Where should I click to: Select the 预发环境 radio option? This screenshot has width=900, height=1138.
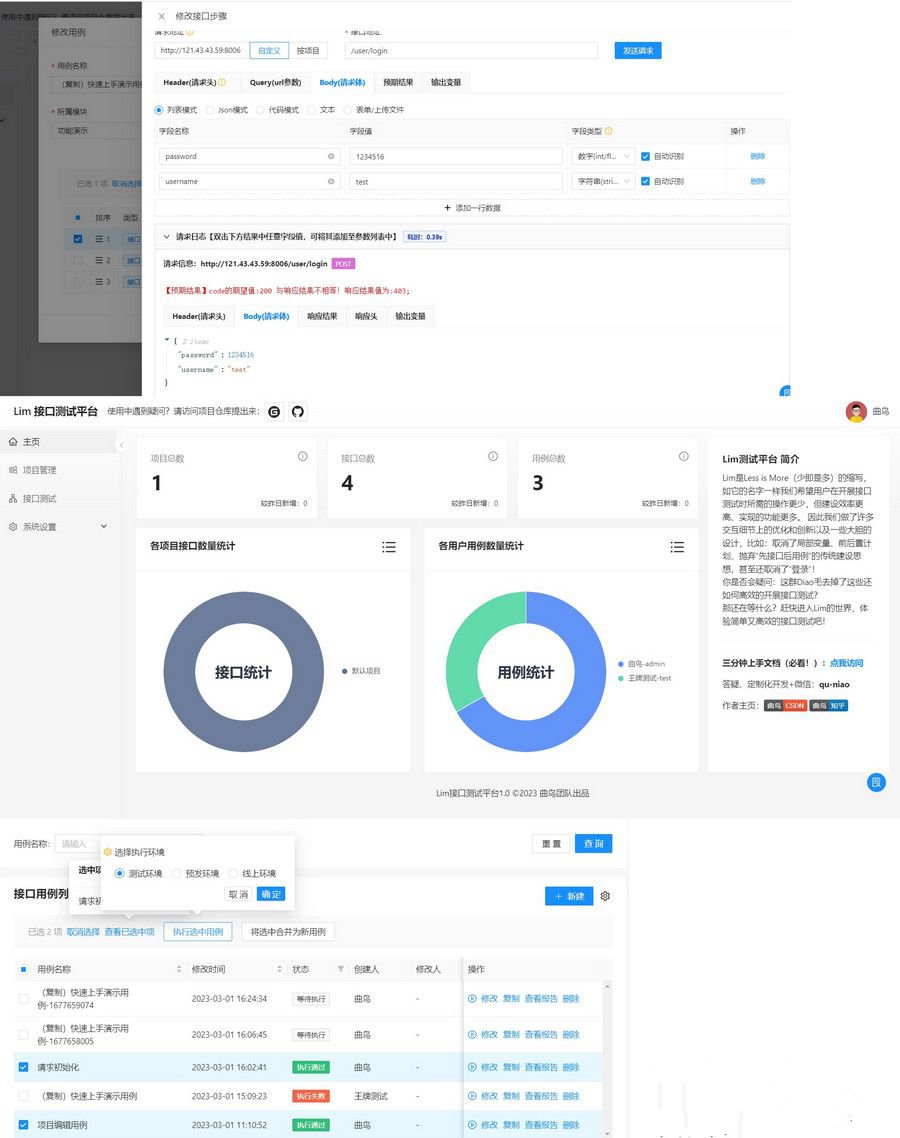coord(177,873)
